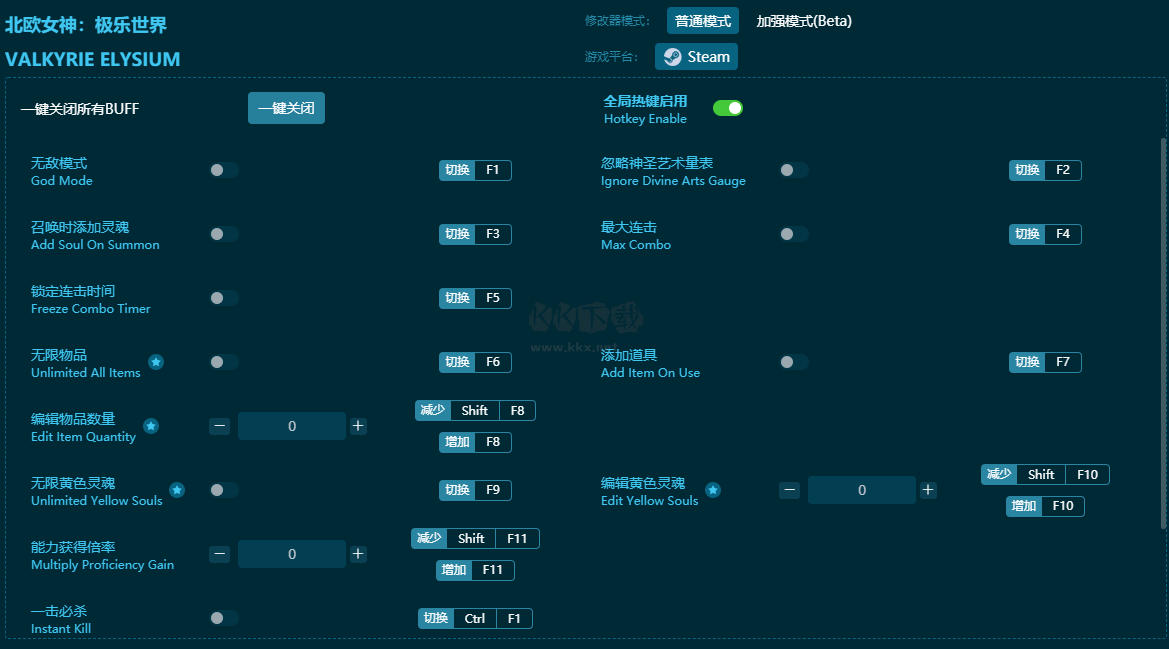Screen dimensions: 1169x649
Task: Click the VALKYRIE ELYSIUM title text
Action: click(x=92, y=60)
